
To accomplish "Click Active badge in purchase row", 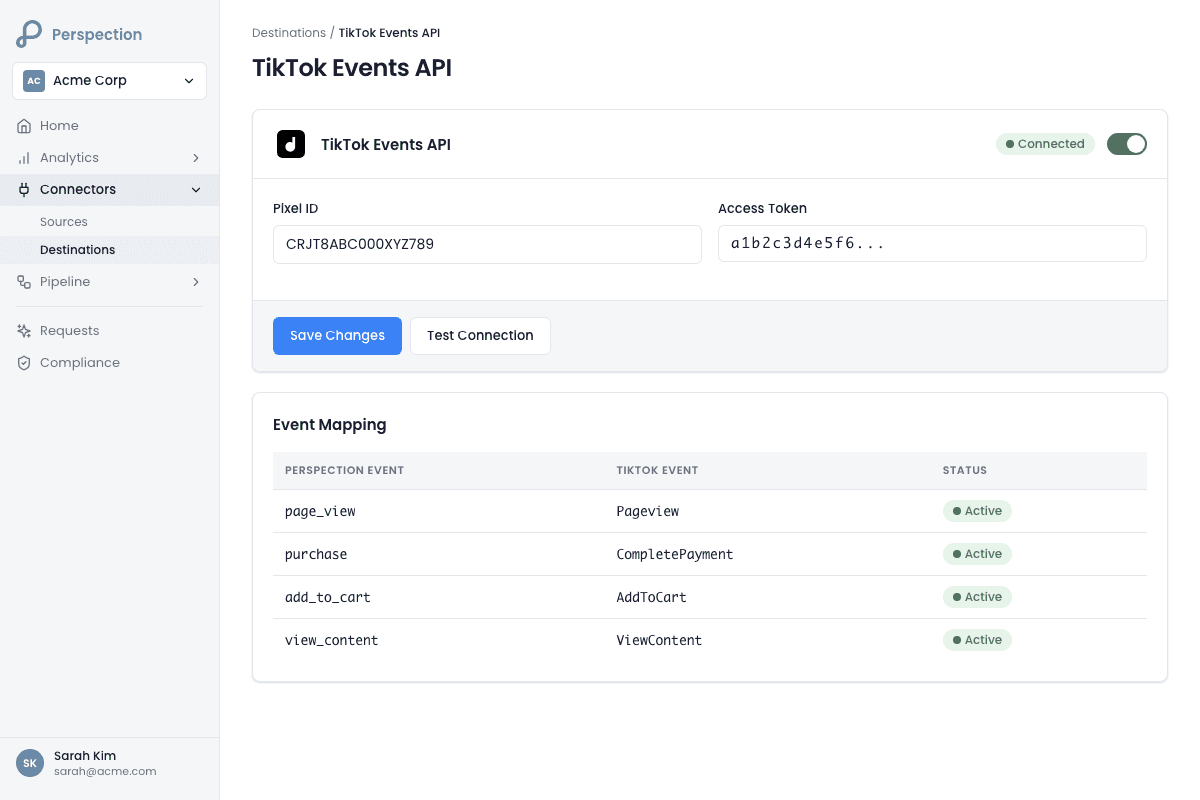I will 977,554.
